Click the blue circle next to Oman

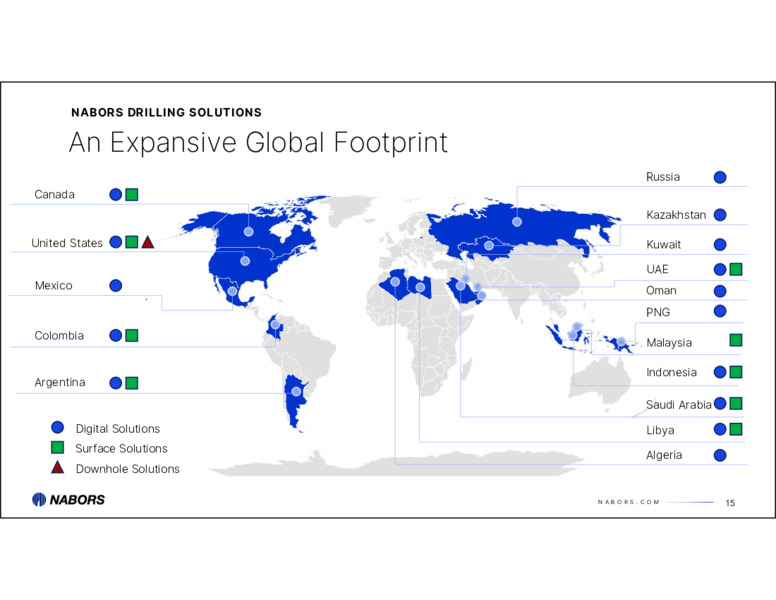coord(720,291)
